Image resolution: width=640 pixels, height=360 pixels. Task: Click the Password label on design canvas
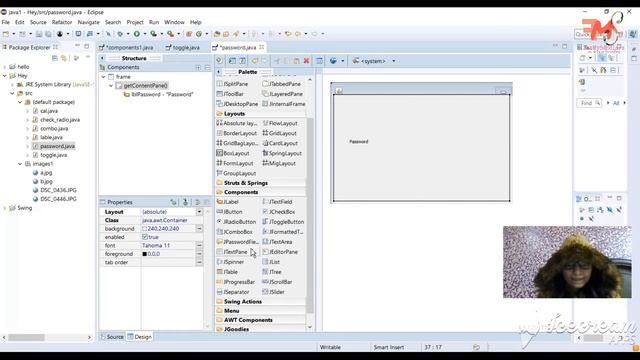(x=358, y=142)
